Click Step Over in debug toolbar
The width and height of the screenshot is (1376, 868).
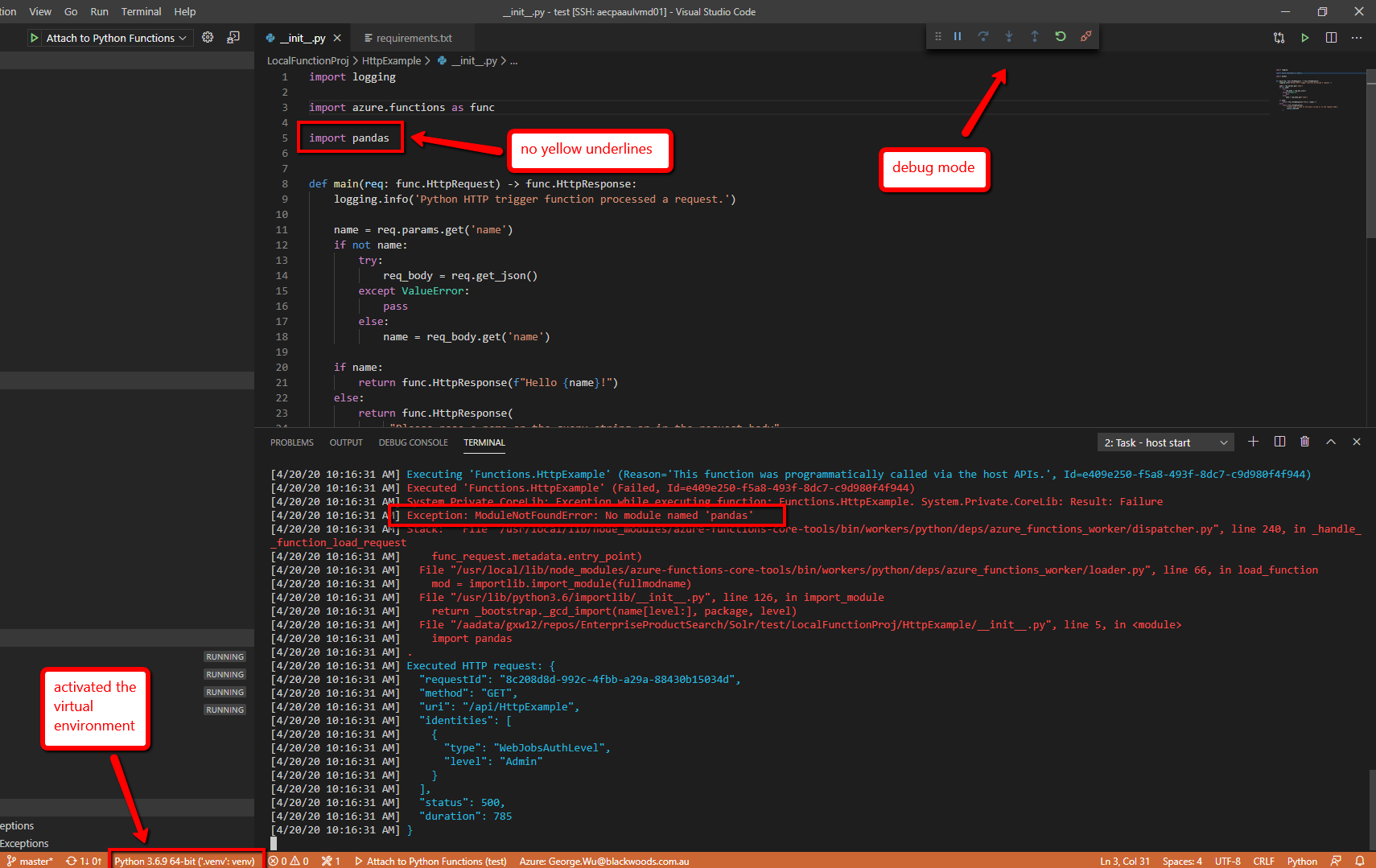point(983,36)
